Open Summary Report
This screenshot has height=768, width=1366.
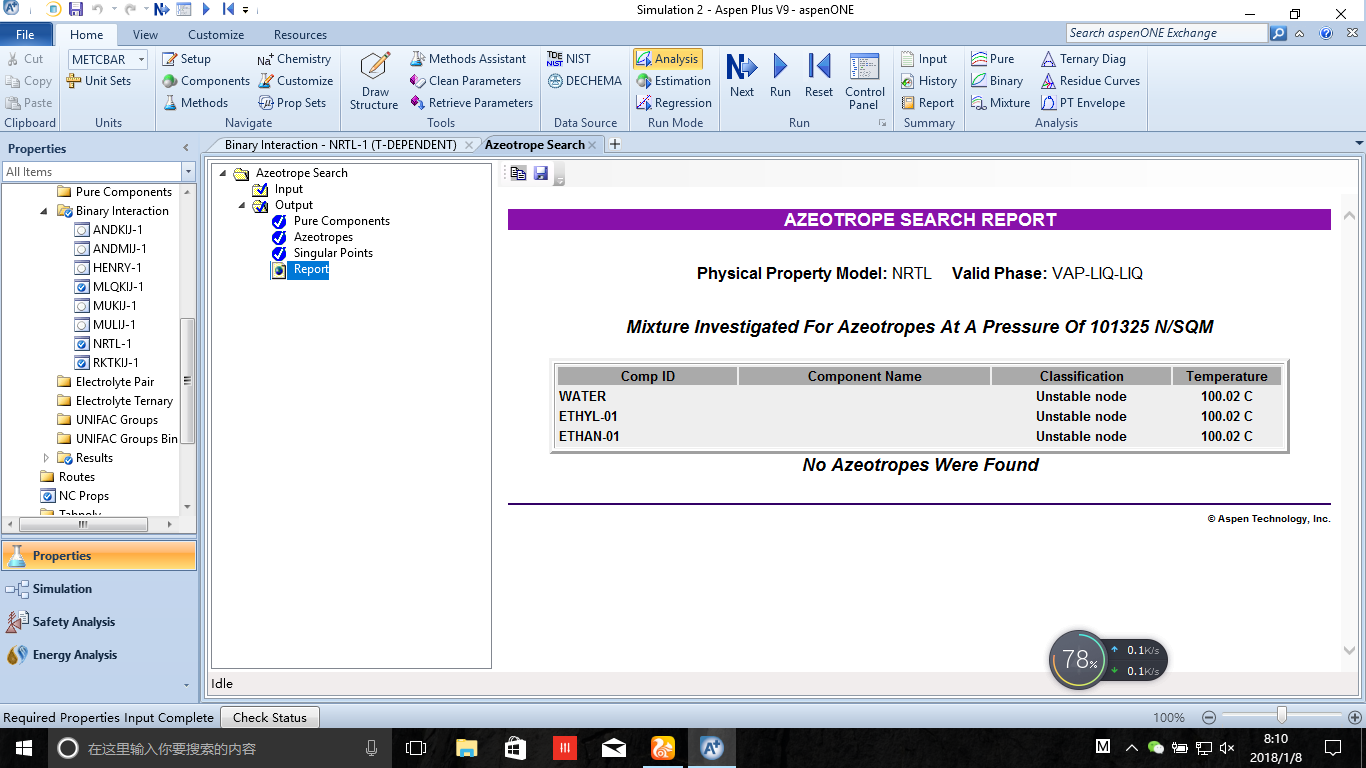click(927, 103)
